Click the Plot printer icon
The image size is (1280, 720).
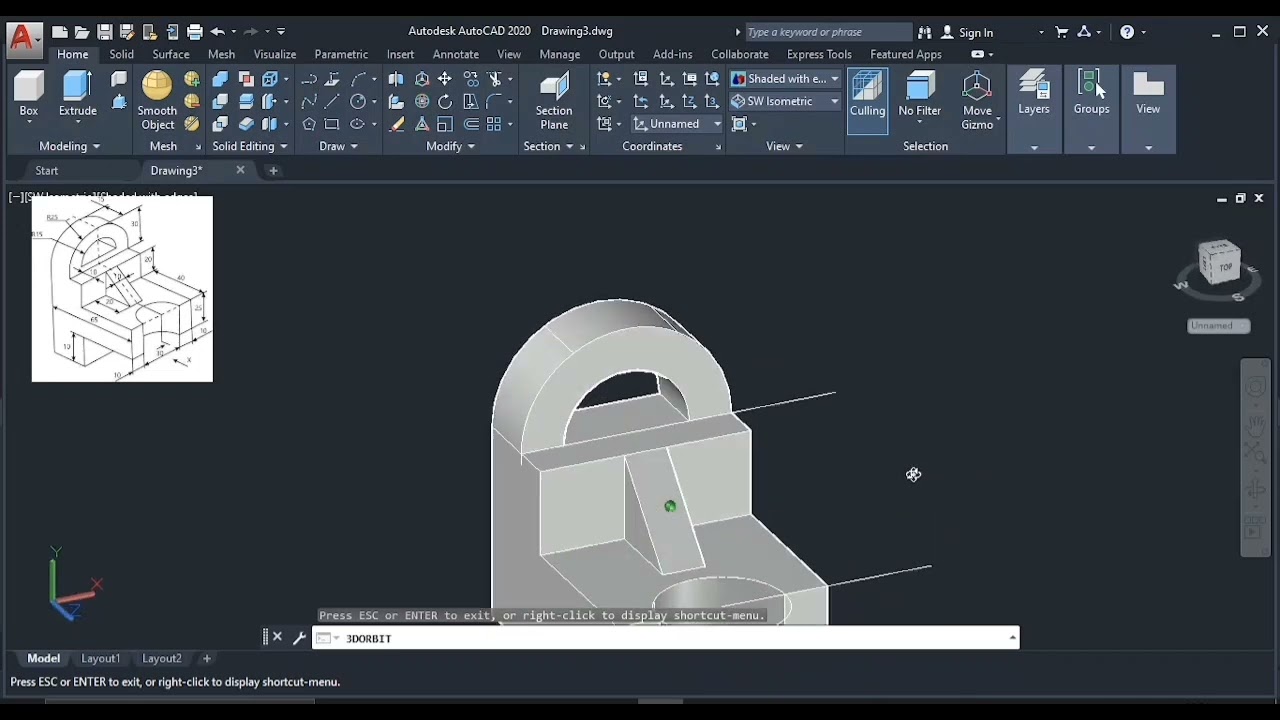pos(195,32)
